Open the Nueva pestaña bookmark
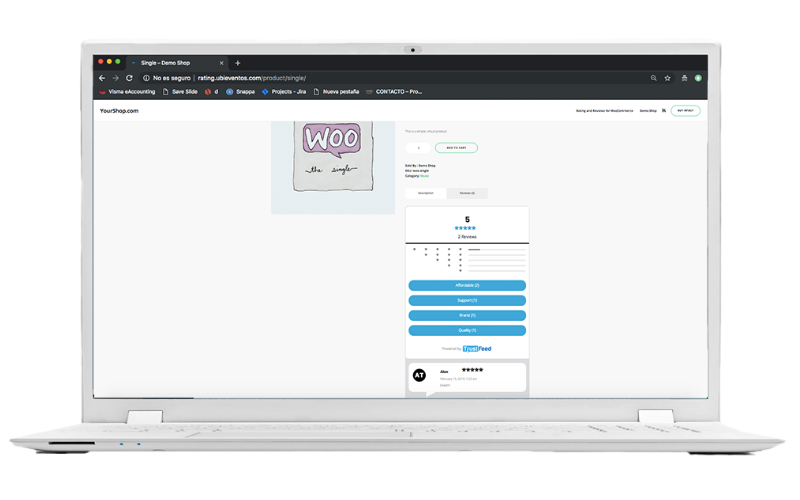Screen dimensions: 800x500 click(x=336, y=92)
